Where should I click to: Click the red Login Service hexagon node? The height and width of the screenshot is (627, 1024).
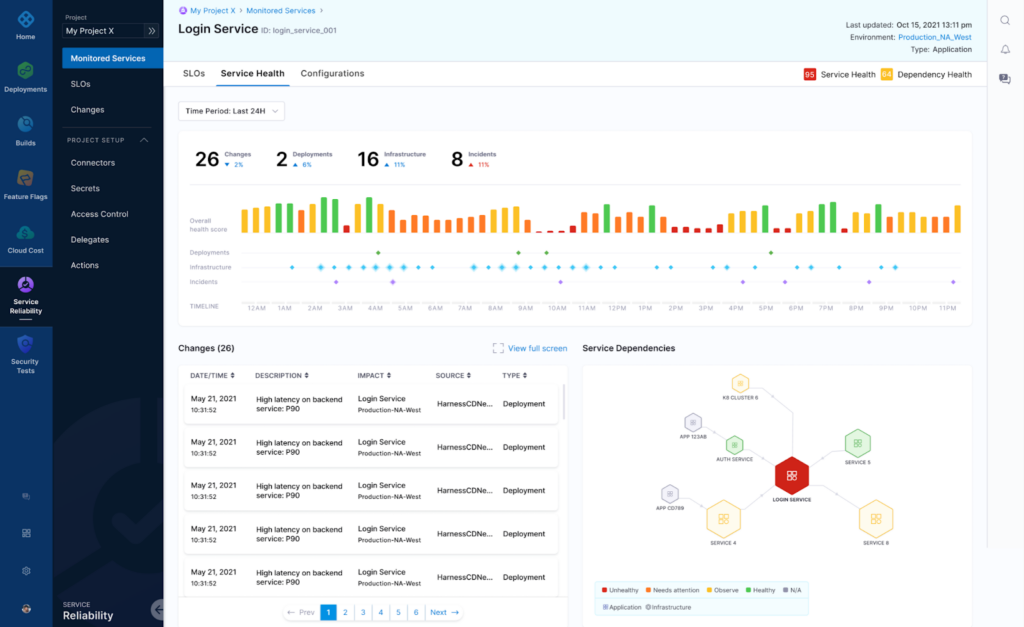[x=792, y=475]
